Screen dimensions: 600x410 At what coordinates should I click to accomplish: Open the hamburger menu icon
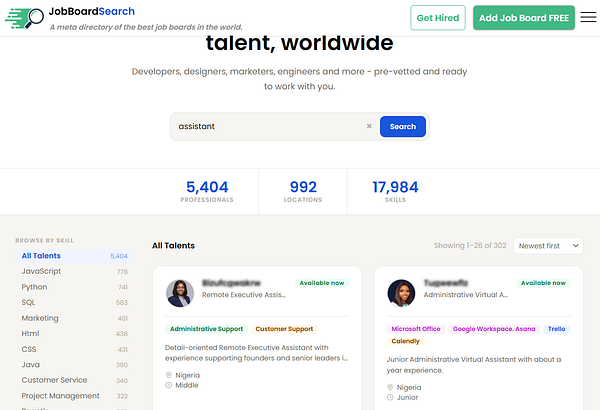[x=588, y=17]
